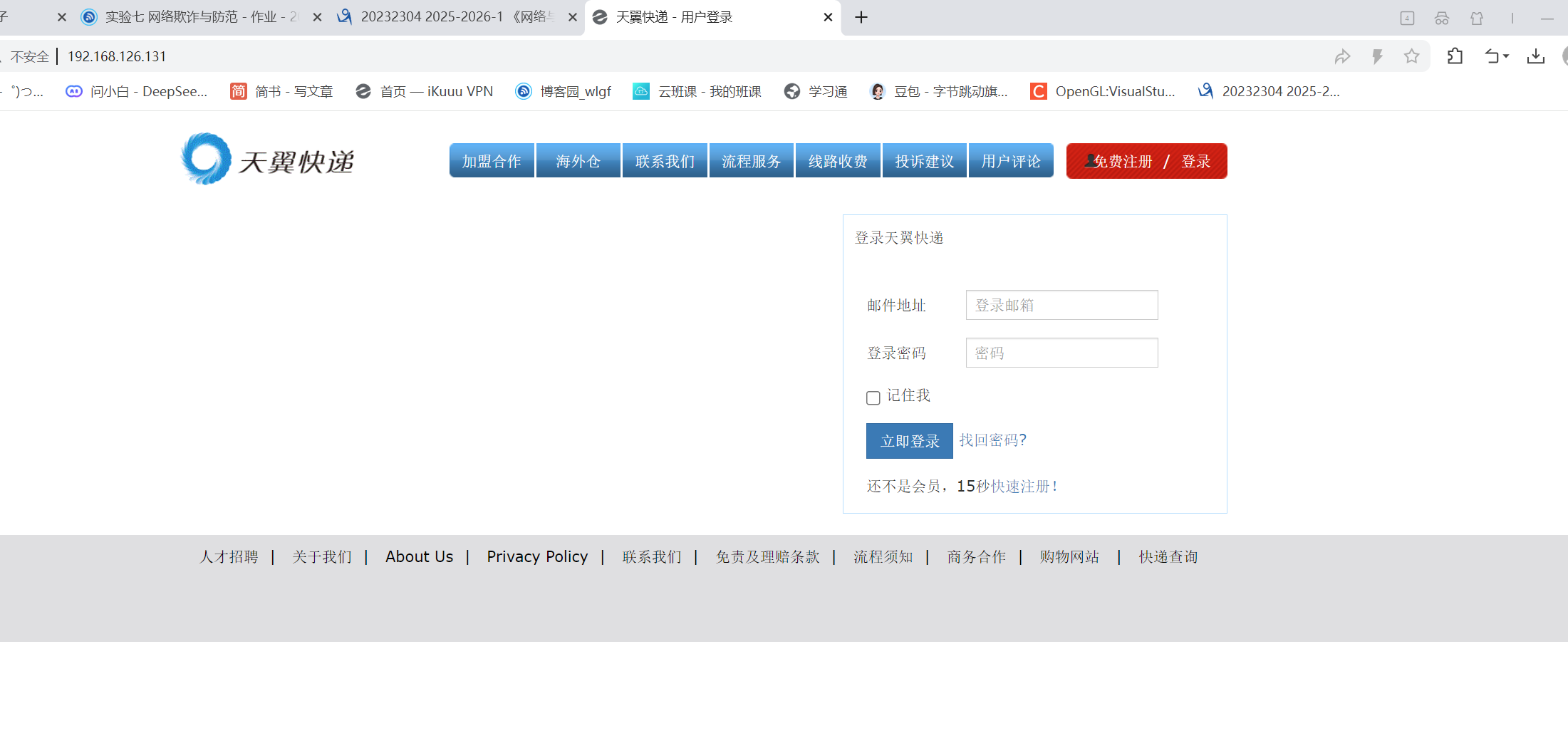Viewport: 1568px width, 748px height.
Task: Click the 免费注册 / 登录 red button
Action: [1146, 161]
